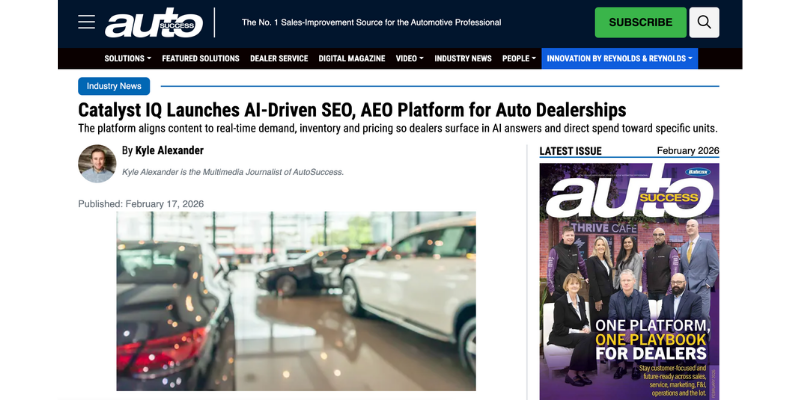Click the February 2026 issue date text
This screenshot has height=400, width=800.
click(x=688, y=151)
